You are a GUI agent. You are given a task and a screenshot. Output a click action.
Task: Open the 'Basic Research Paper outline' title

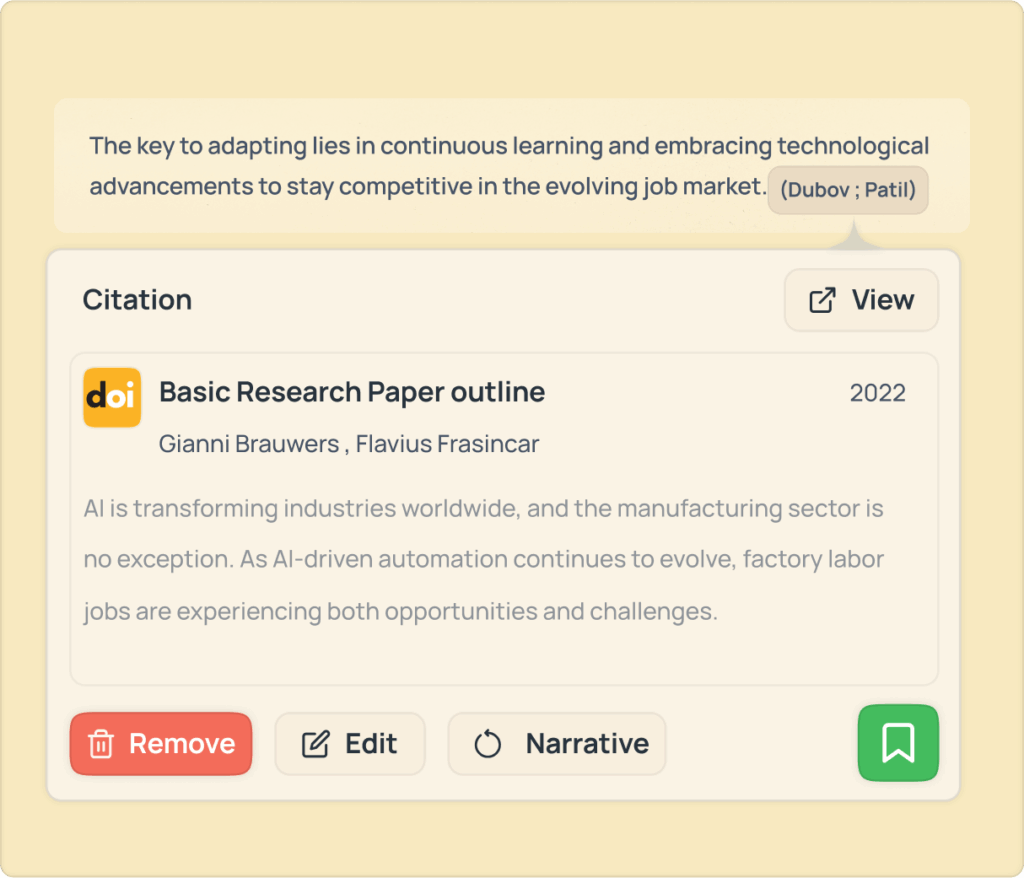pyautogui.click(x=352, y=392)
